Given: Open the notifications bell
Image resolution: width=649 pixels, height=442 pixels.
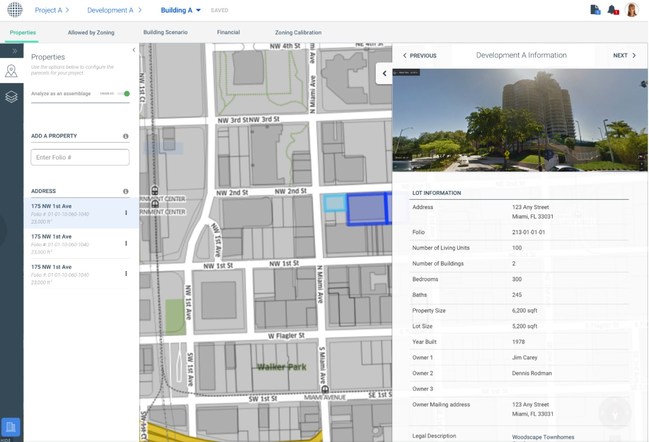Looking at the screenshot, I should pyautogui.click(x=613, y=10).
